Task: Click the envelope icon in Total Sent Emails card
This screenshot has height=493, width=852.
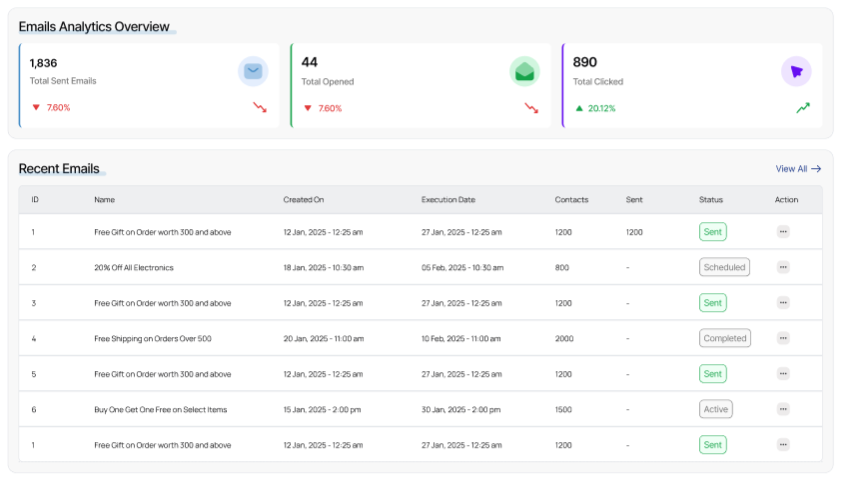Action: [x=253, y=71]
